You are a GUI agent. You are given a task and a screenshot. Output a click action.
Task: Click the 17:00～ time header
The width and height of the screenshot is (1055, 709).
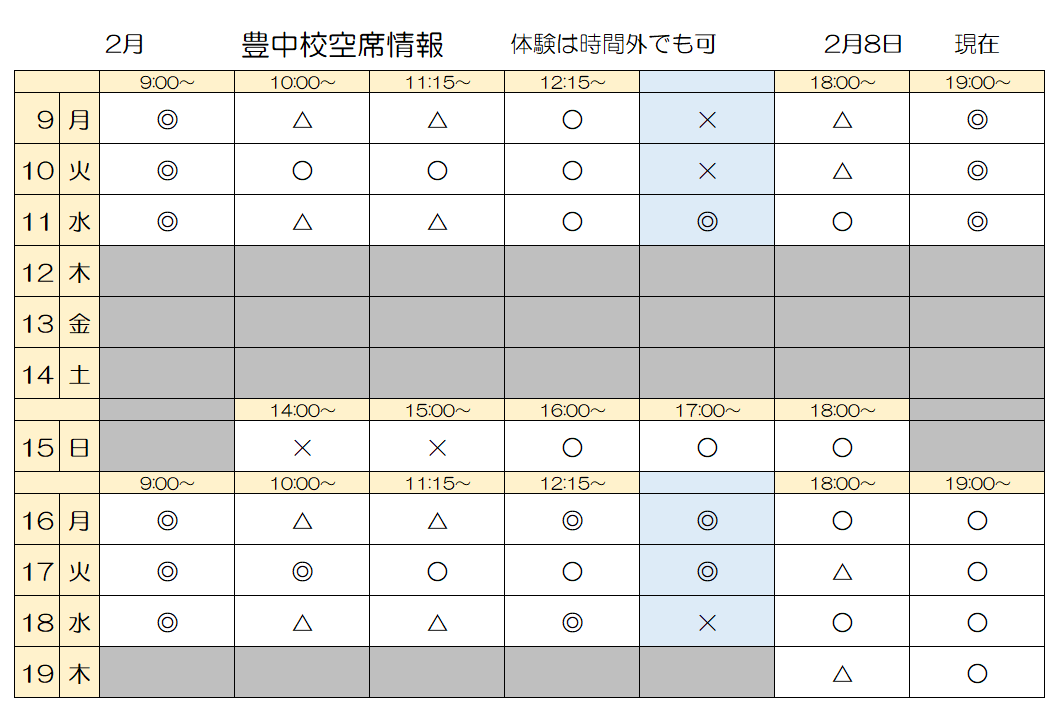coord(707,410)
